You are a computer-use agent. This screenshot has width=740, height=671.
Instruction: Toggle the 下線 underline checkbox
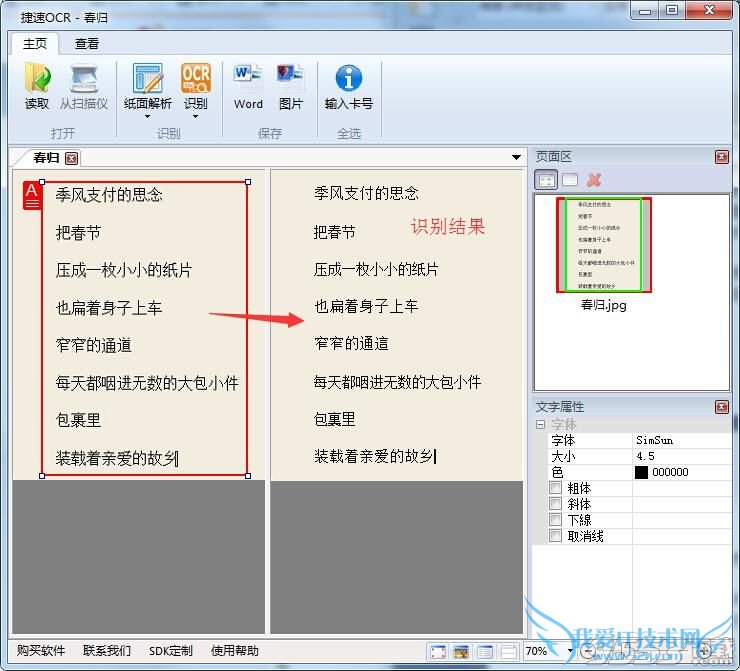click(x=555, y=520)
